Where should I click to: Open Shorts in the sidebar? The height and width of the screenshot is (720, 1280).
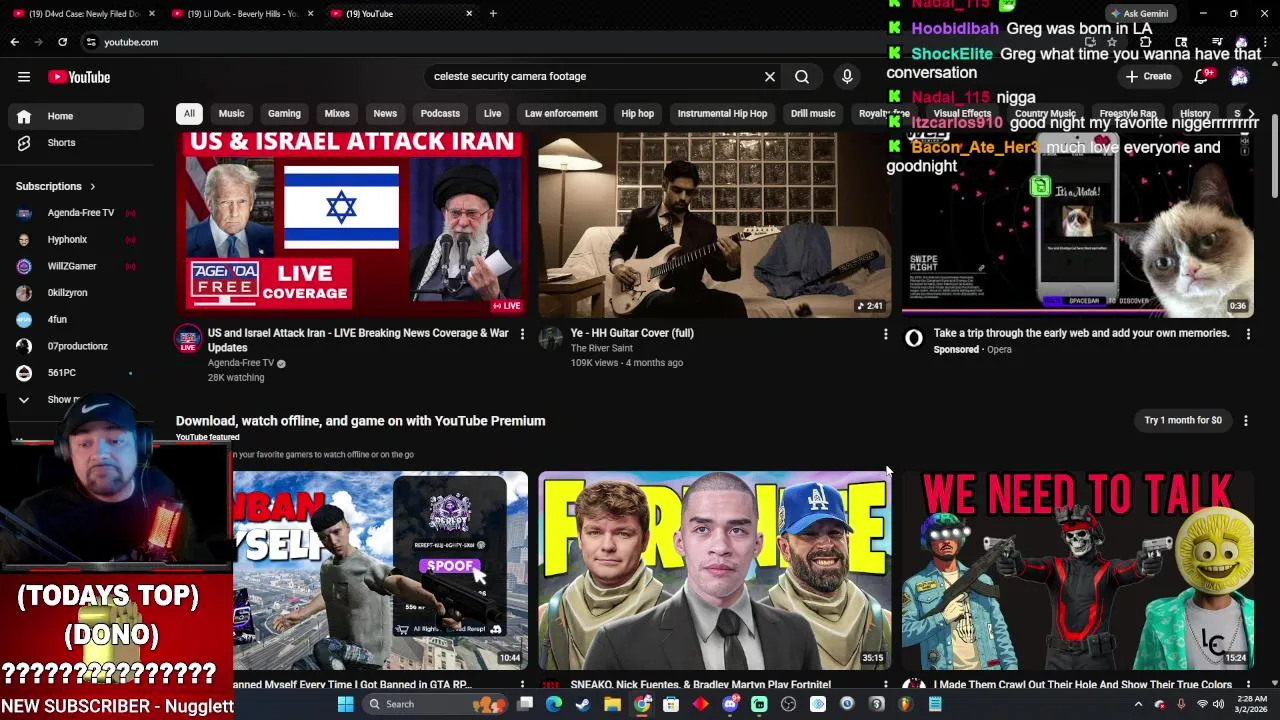[77, 143]
